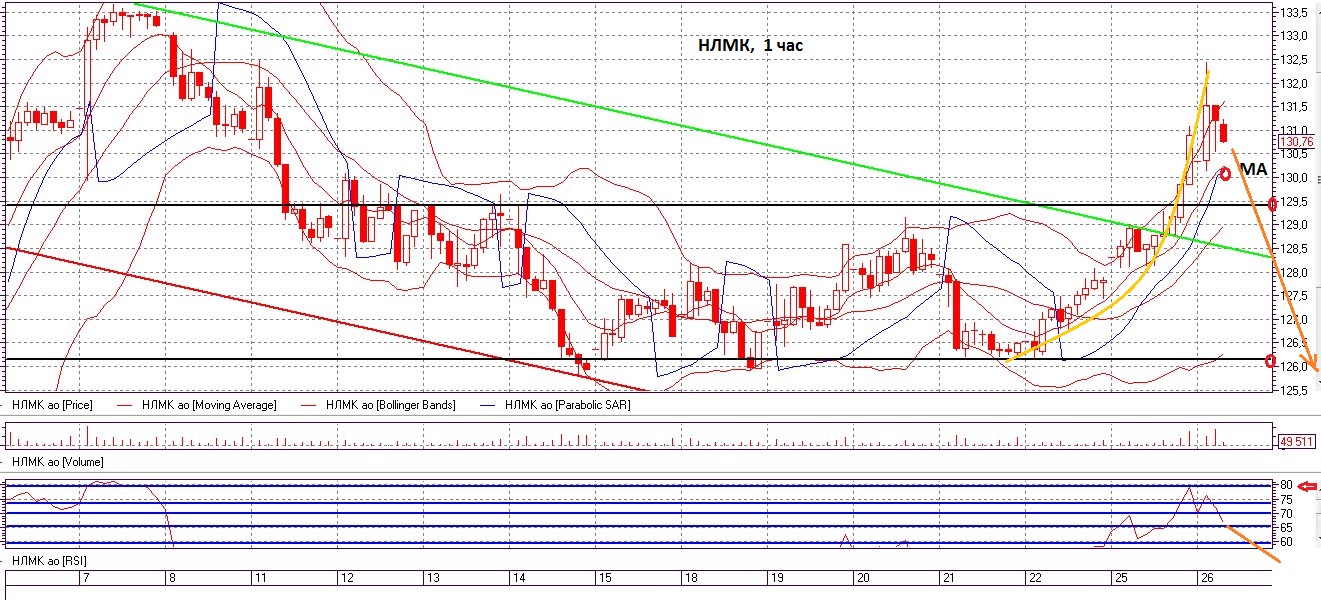The image size is (1321, 600).
Task: Click date 11 on the time axis
Action: tap(260, 579)
